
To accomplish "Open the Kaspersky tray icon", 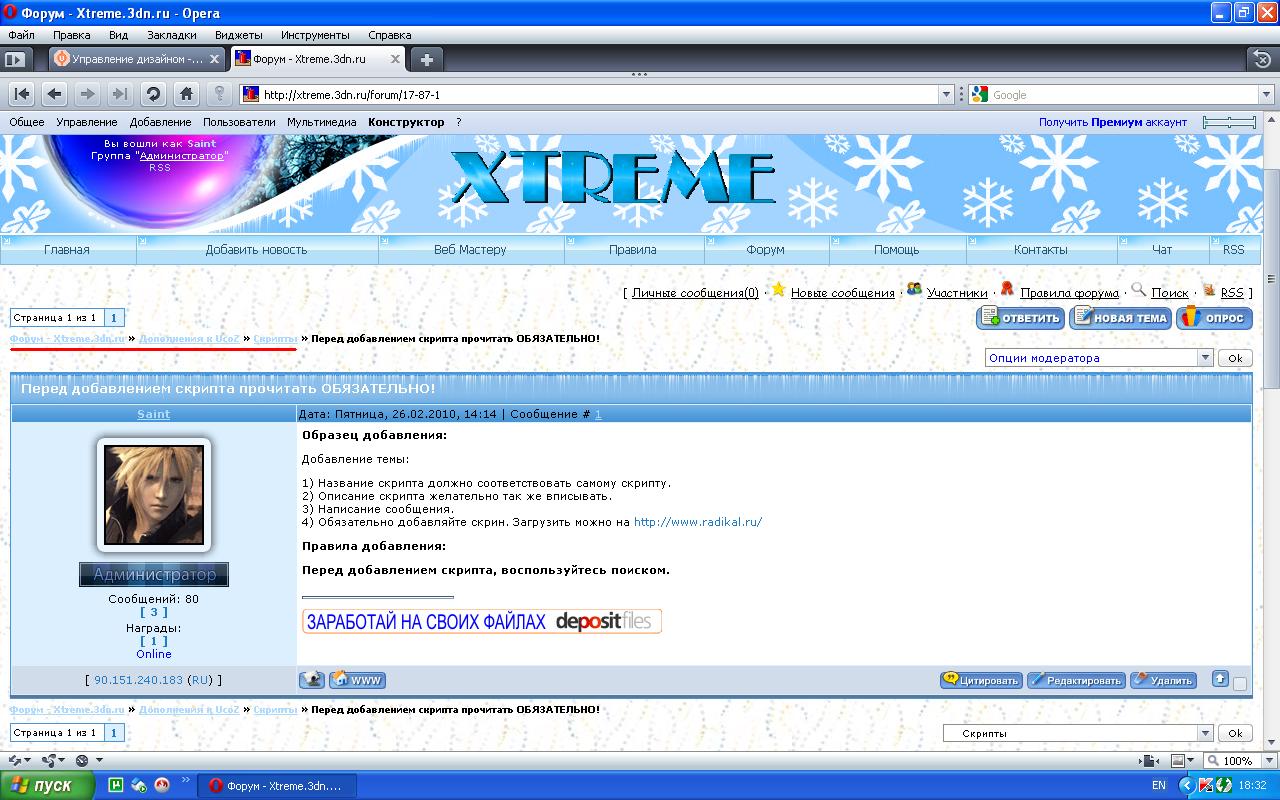I will point(1207,785).
